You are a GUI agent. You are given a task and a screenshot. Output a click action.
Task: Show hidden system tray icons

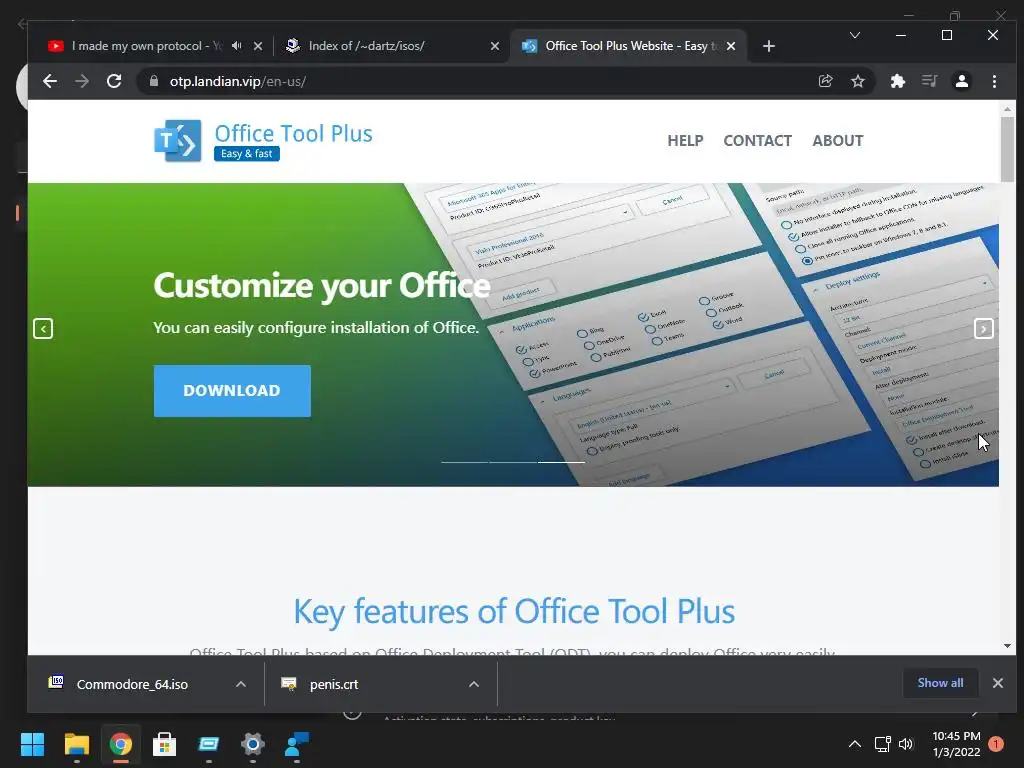pos(854,744)
